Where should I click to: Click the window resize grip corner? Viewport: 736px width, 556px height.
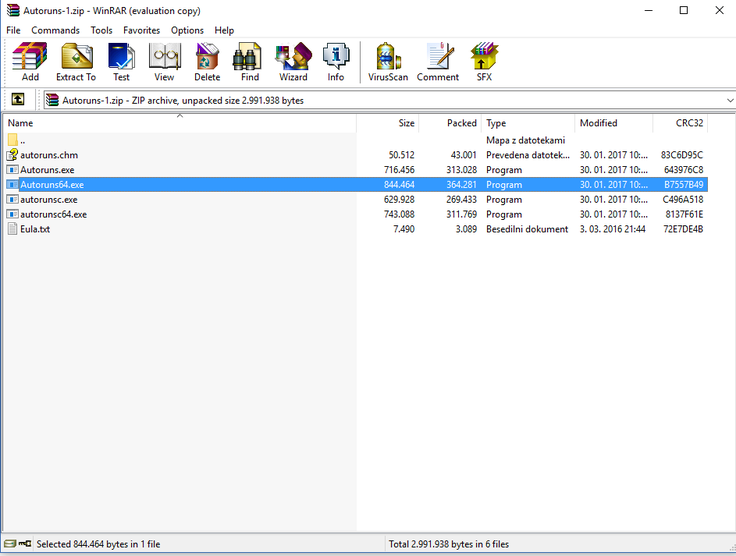(x=731, y=547)
